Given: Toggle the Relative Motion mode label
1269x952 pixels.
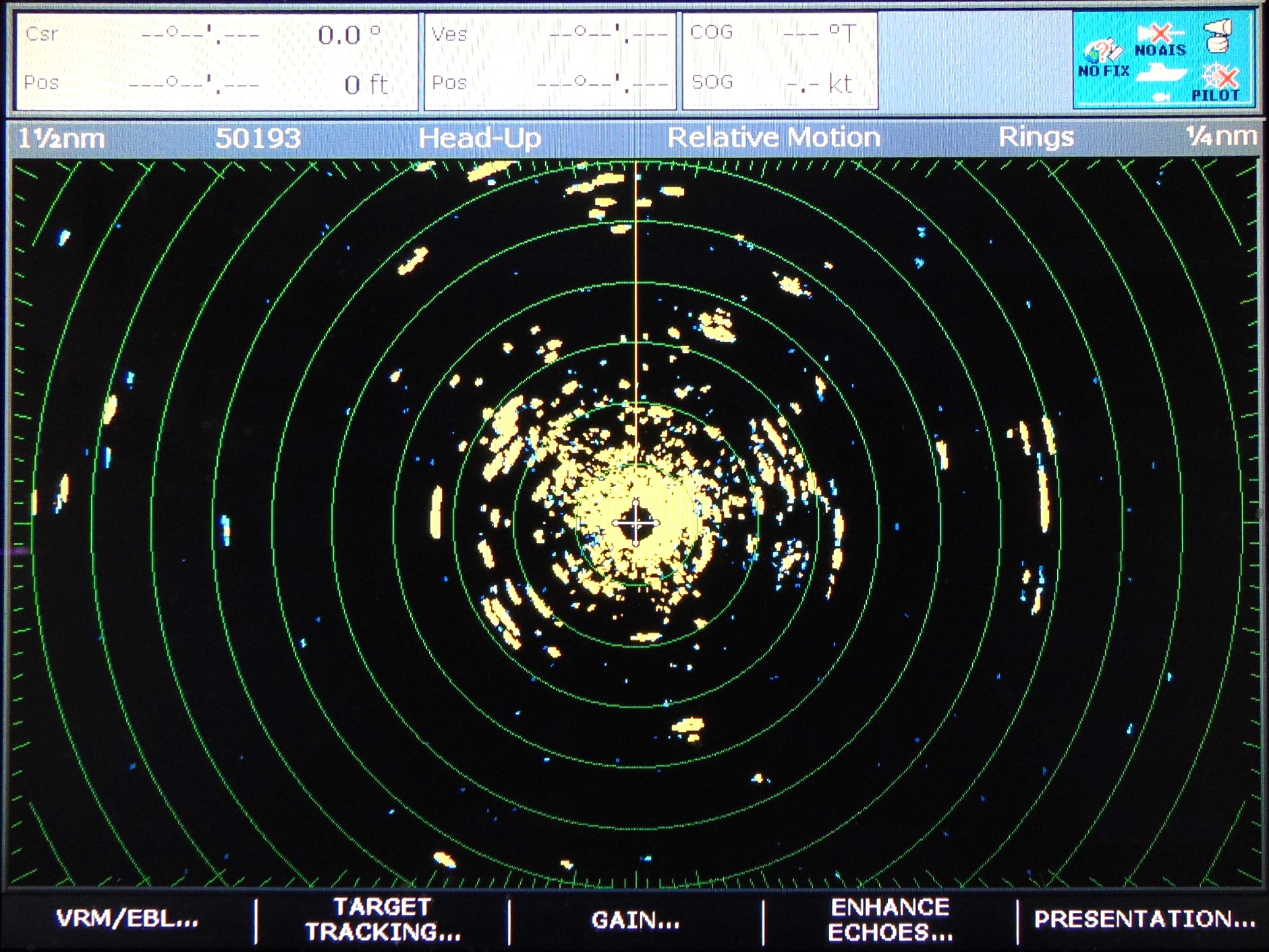Looking at the screenshot, I should [774, 138].
